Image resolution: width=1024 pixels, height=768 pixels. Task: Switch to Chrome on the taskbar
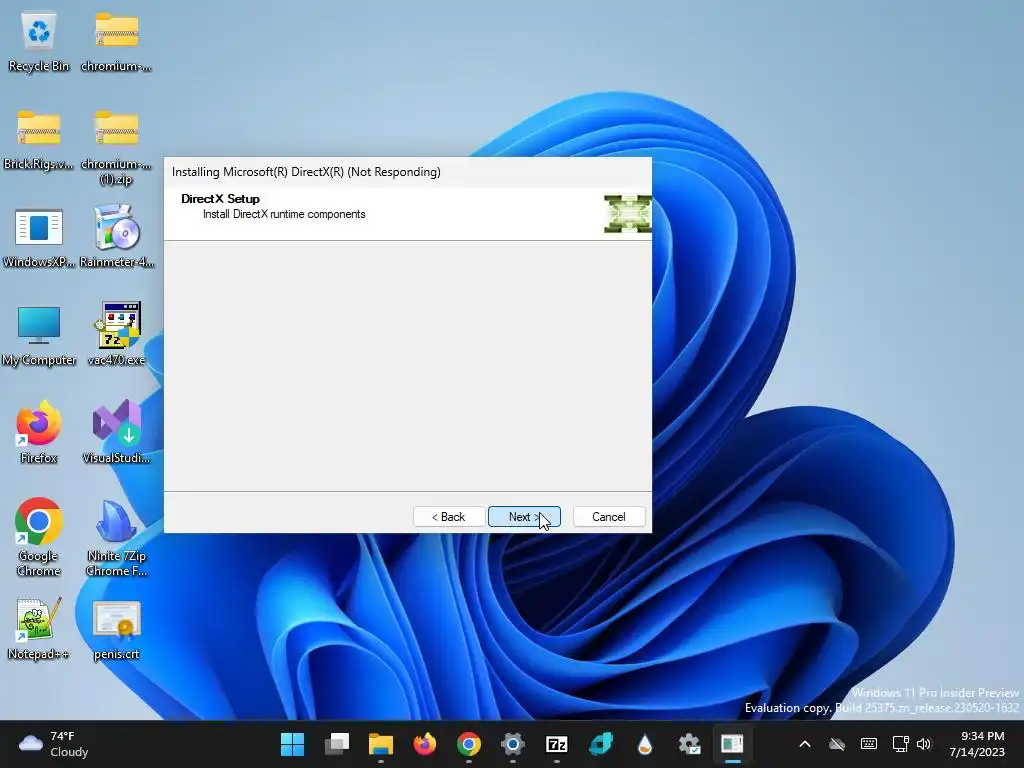point(469,744)
